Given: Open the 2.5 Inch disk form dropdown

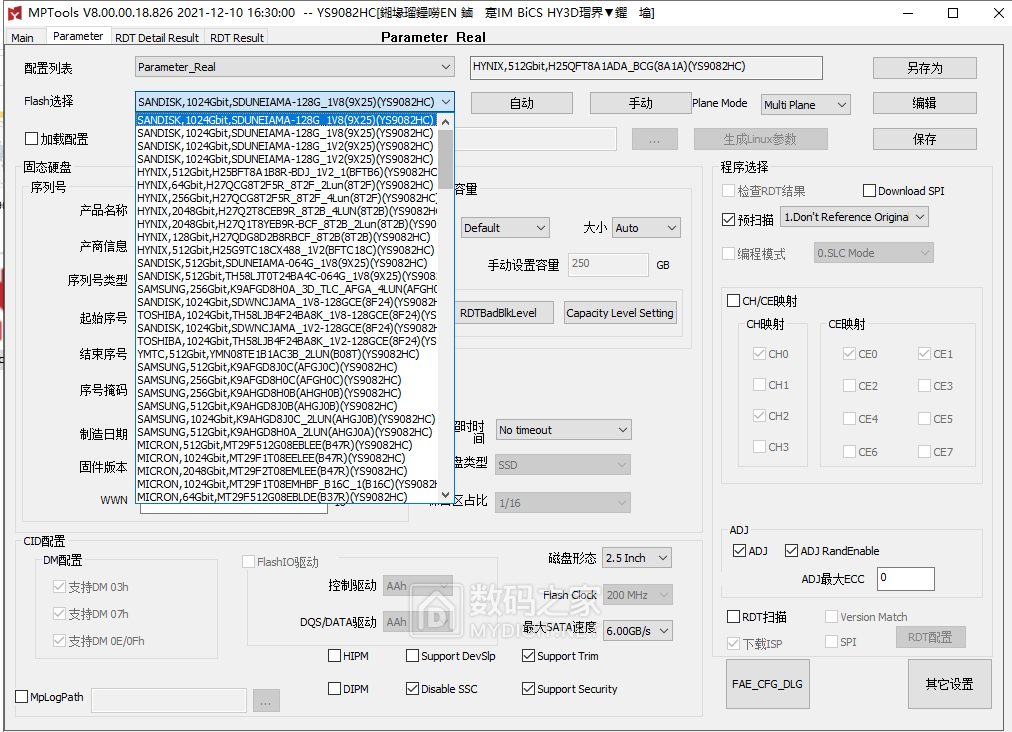Looking at the screenshot, I should click(x=636, y=557).
